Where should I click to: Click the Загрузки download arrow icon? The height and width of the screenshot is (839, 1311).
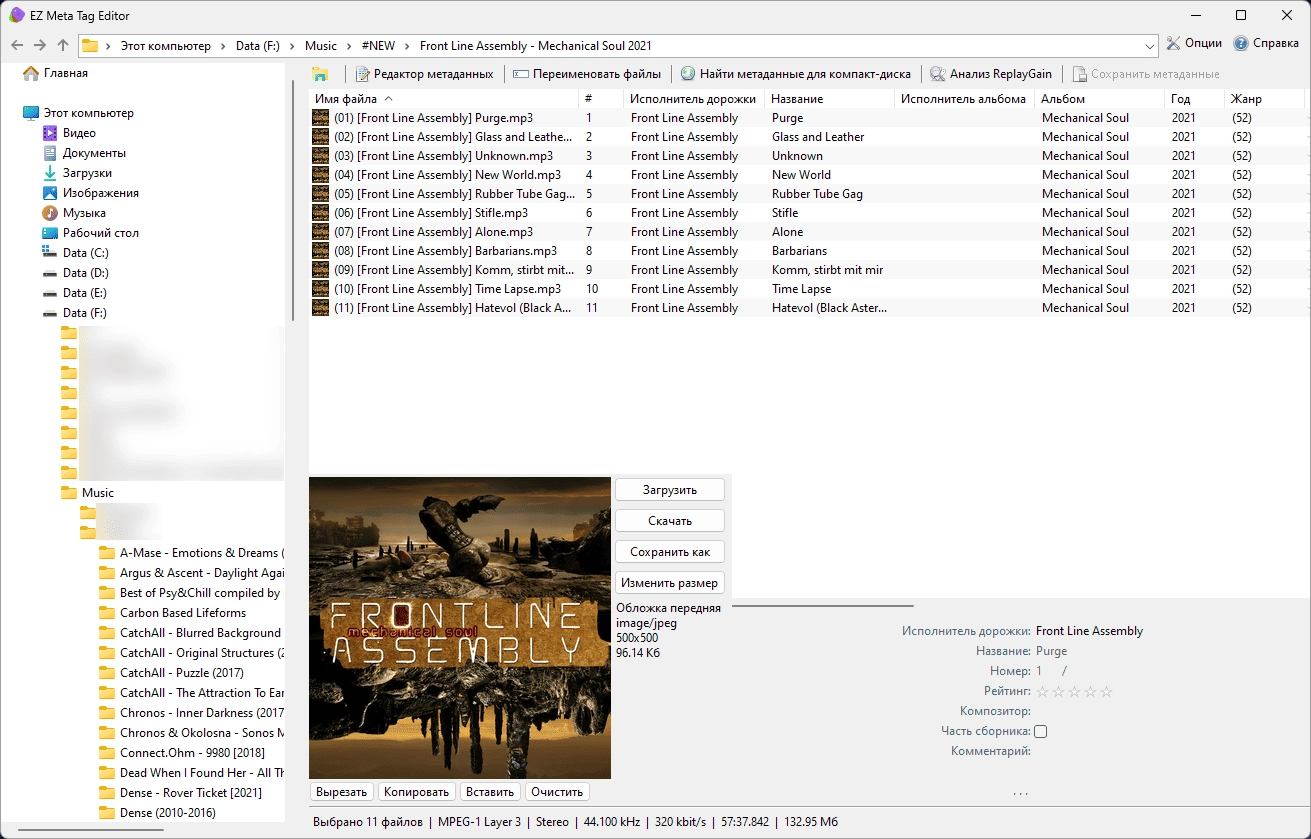point(50,173)
